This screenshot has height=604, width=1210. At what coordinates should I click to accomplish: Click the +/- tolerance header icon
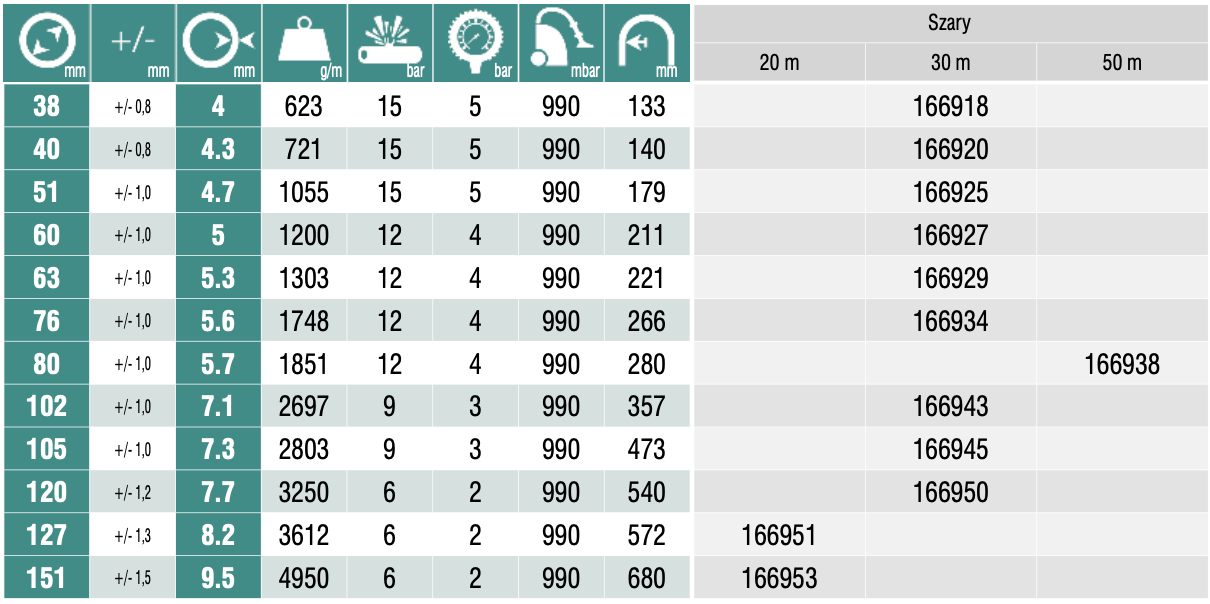pyautogui.click(x=133, y=42)
